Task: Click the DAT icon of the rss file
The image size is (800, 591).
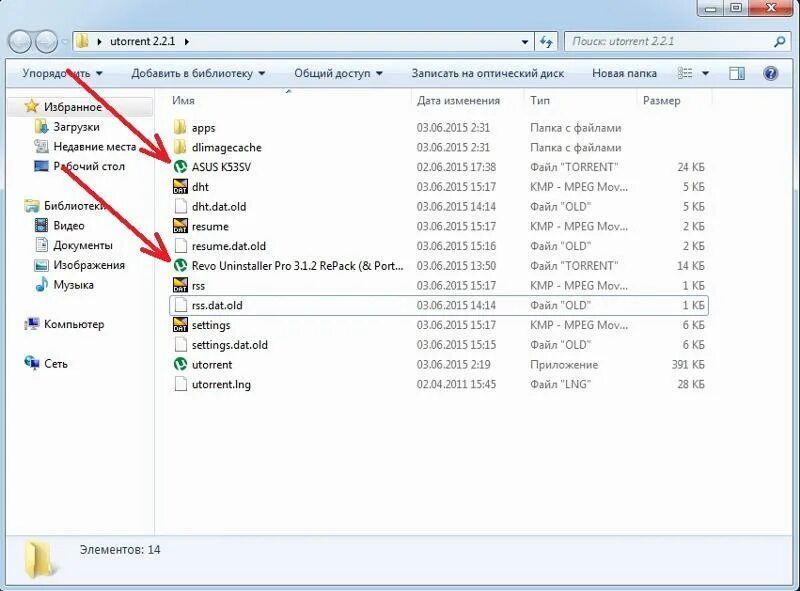Action: (x=181, y=285)
